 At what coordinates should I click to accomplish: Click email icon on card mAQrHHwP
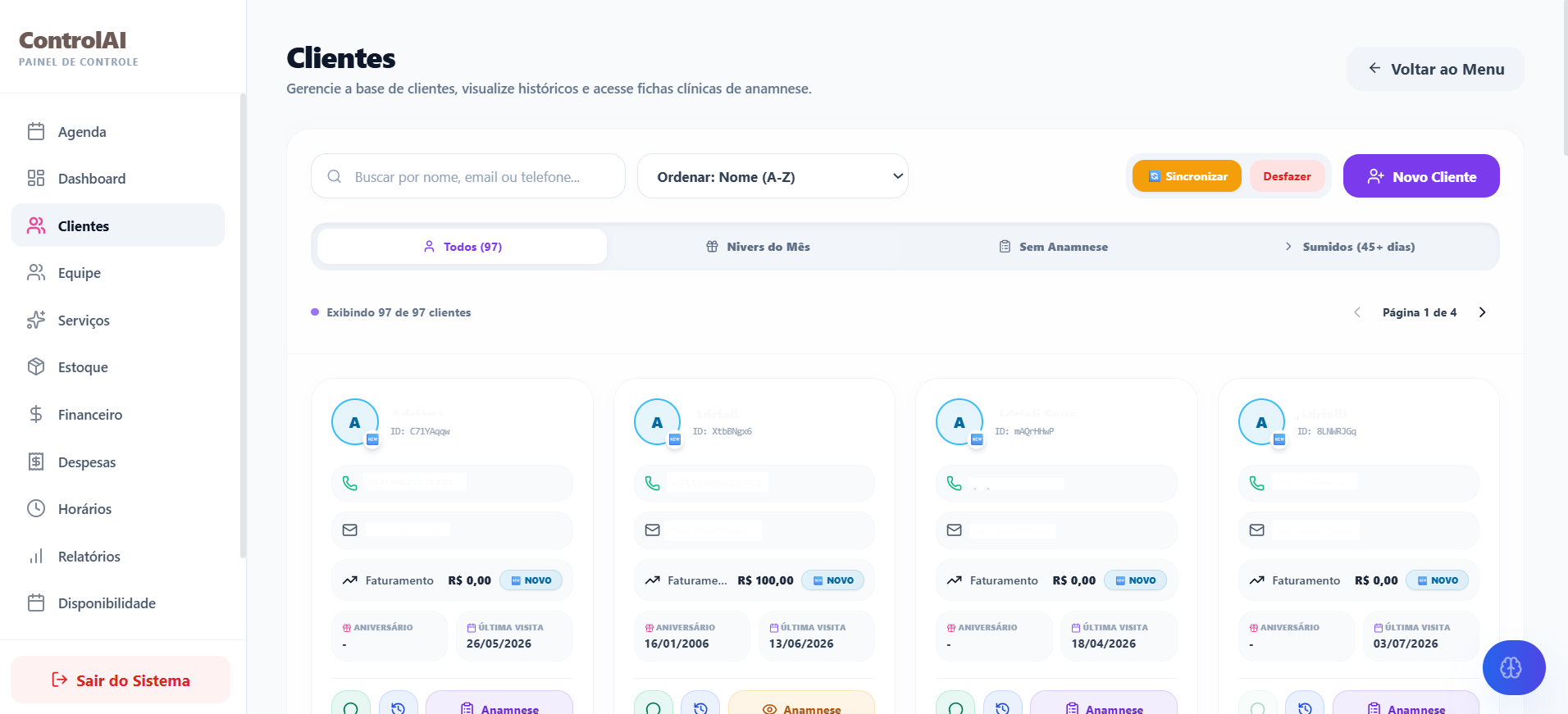tap(955, 530)
